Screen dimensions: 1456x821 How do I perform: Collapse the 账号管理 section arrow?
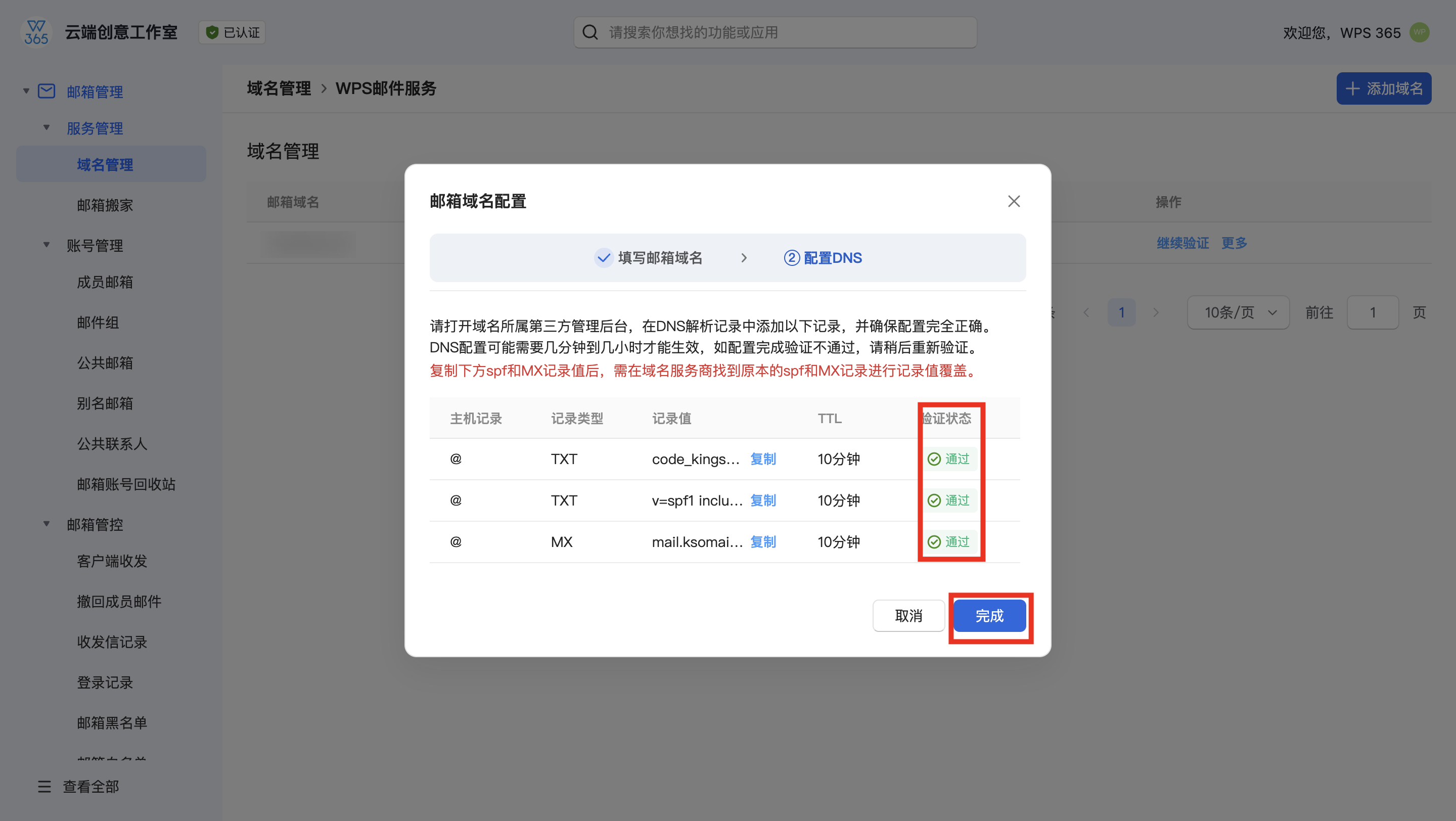[x=47, y=245]
